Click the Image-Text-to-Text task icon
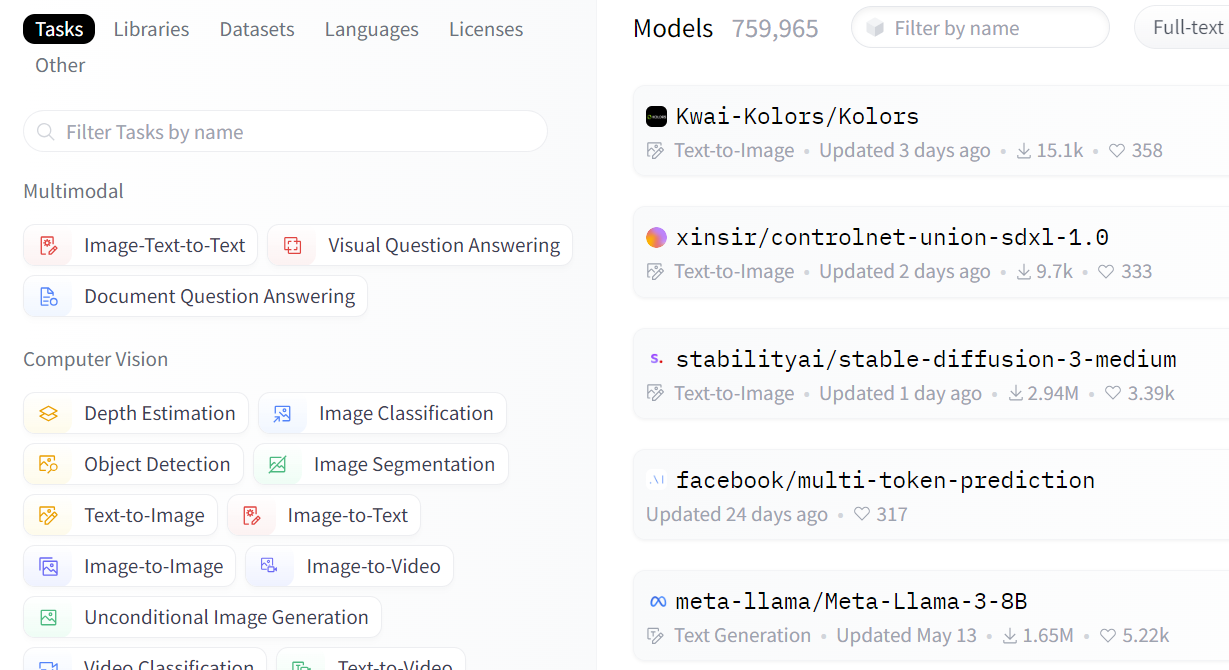Screen dimensions: 1229x670 (x=48, y=245)
